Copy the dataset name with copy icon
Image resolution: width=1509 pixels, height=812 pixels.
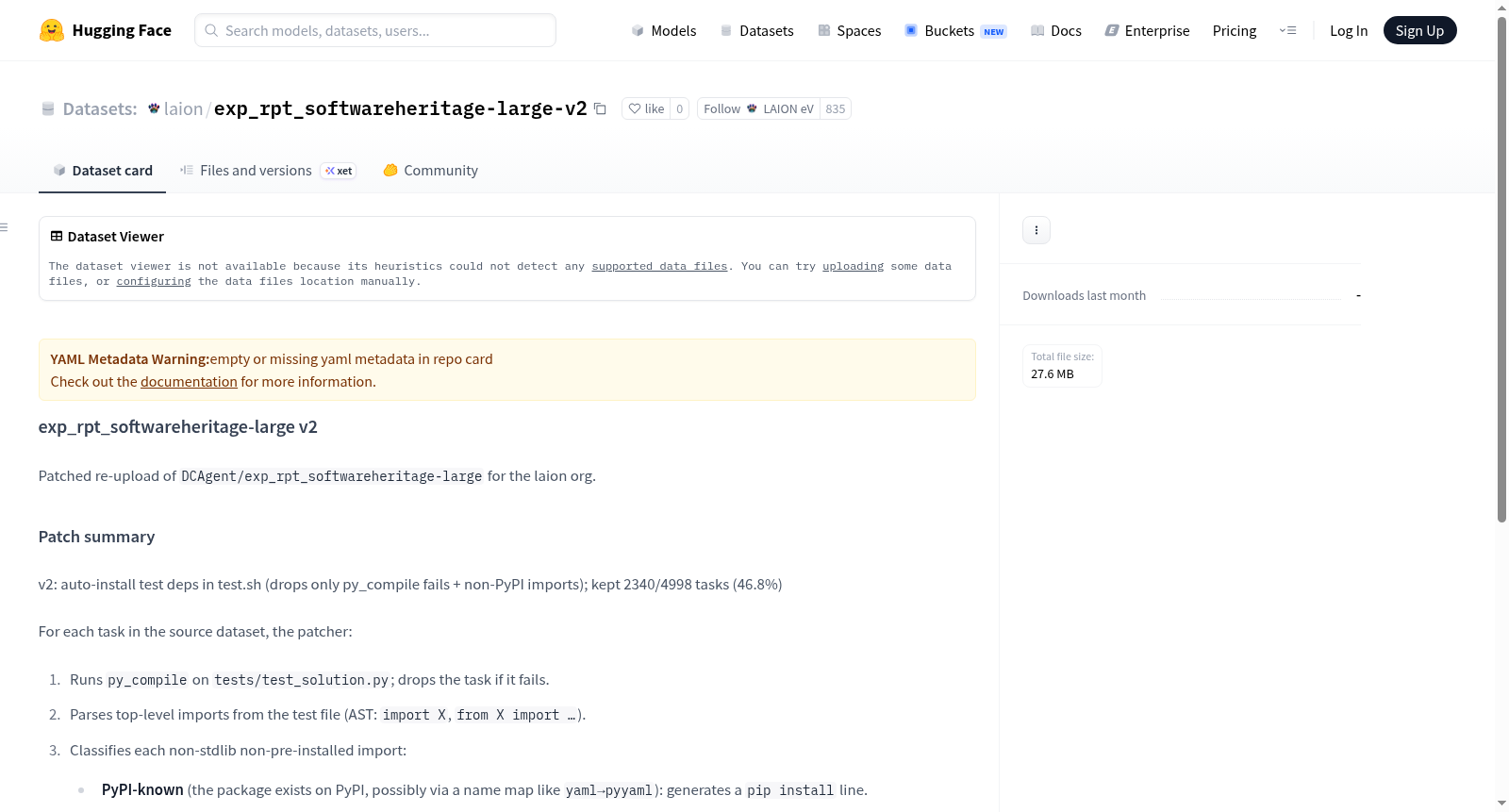(x=600, y=108)
